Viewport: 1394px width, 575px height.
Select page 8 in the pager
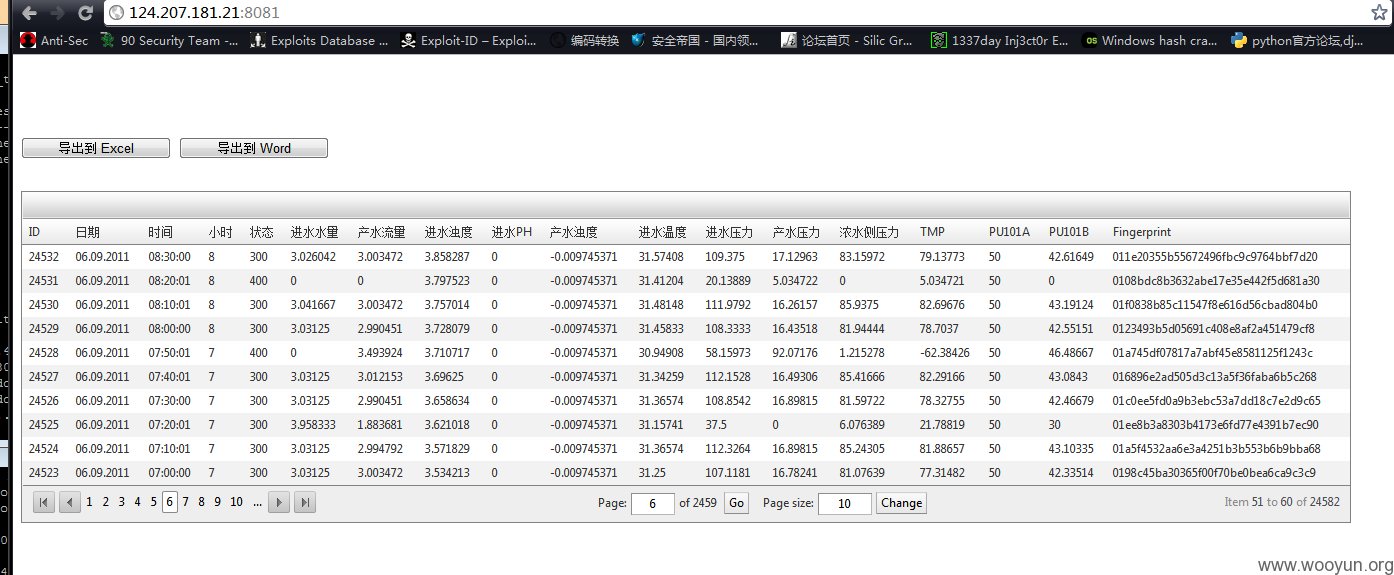[201, 502]
